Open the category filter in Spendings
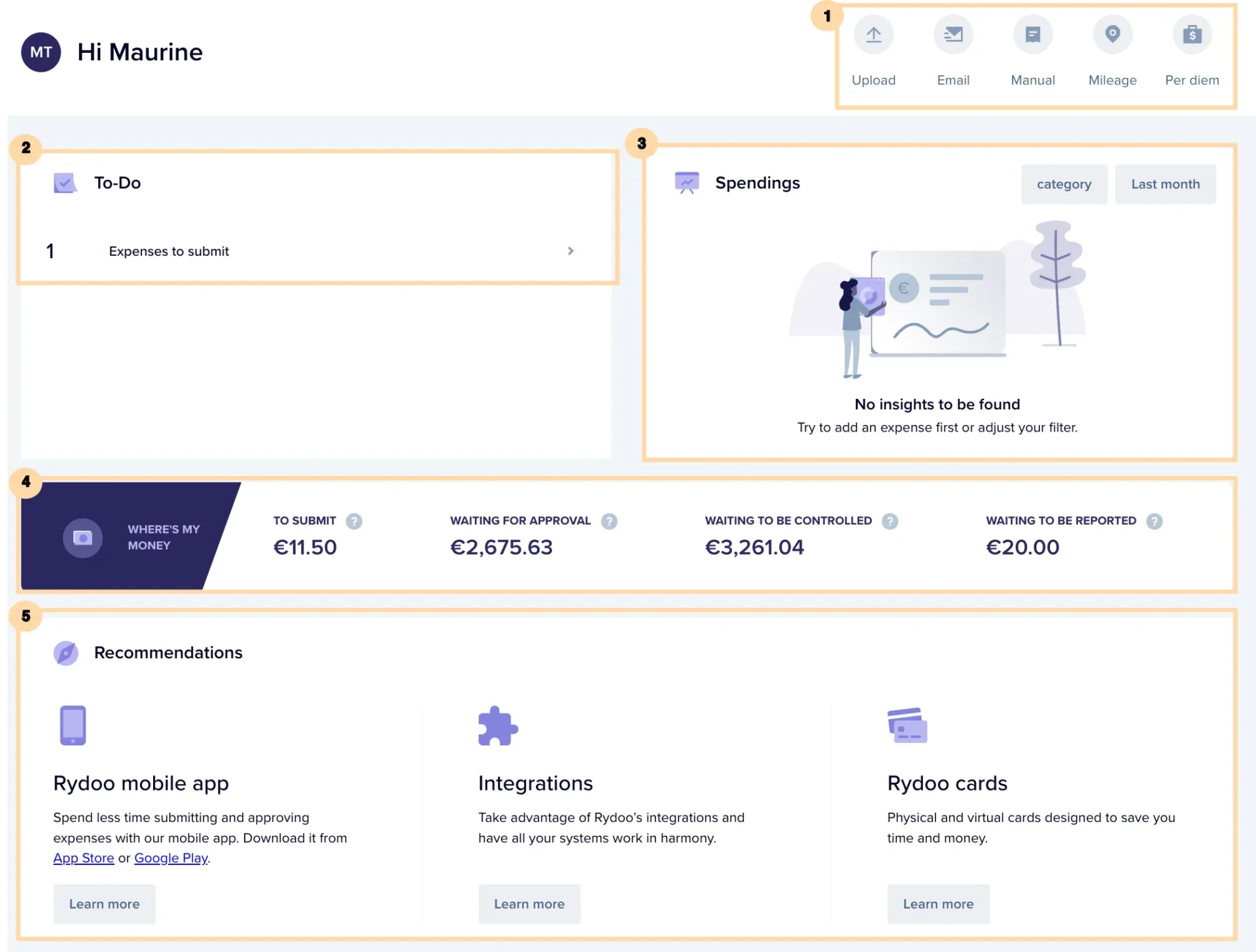The image size is (1256, 952). tap(1064, 184)
